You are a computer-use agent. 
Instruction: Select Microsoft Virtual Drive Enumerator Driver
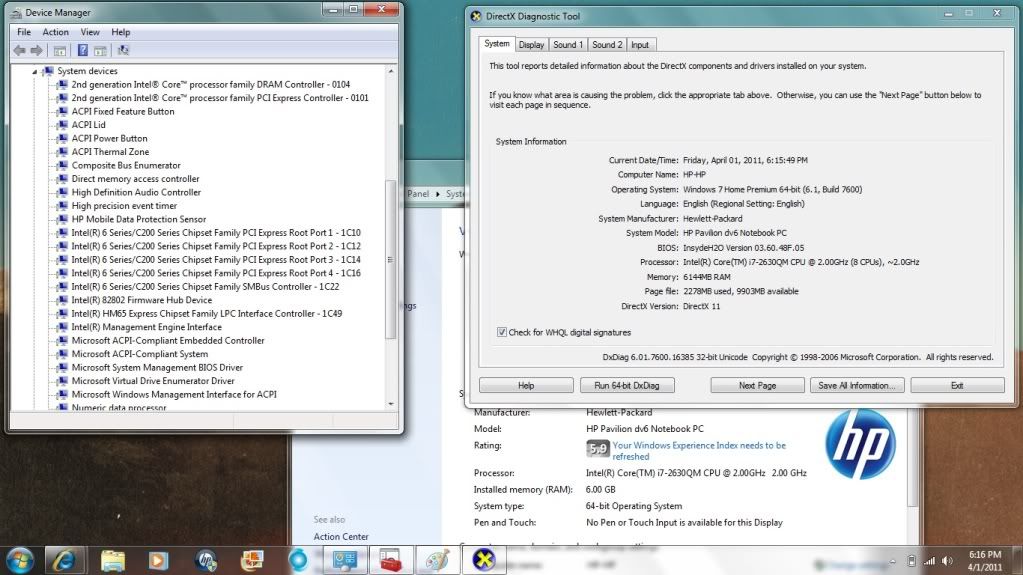(153, 381)
